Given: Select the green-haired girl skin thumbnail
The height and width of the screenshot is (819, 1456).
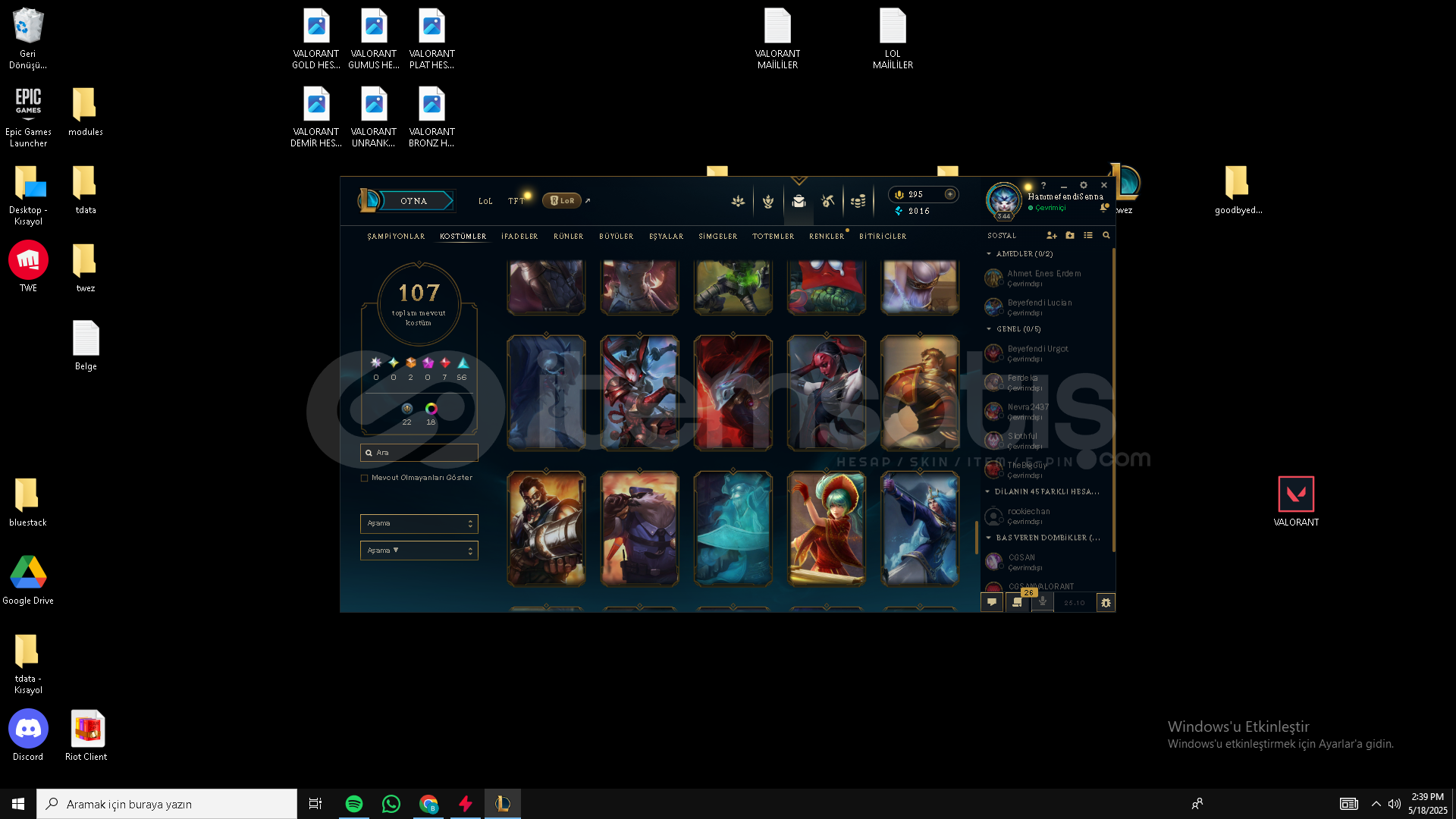Looking at the screenshot, I should (x=827, y=529).
